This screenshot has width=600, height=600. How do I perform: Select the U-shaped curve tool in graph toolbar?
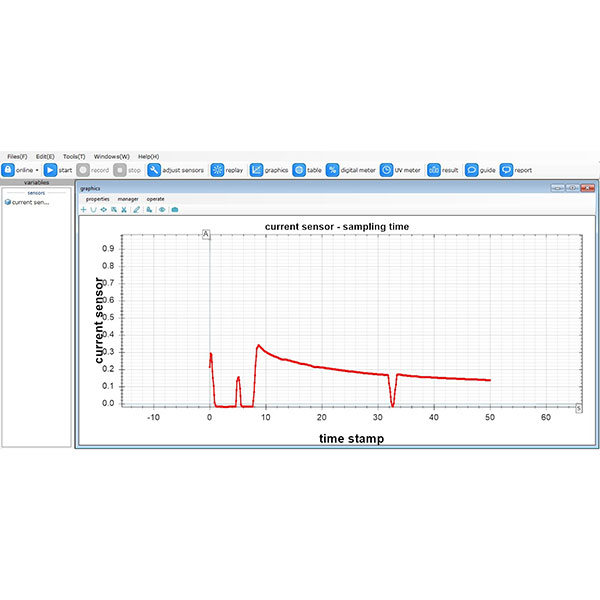coord(93,209)
